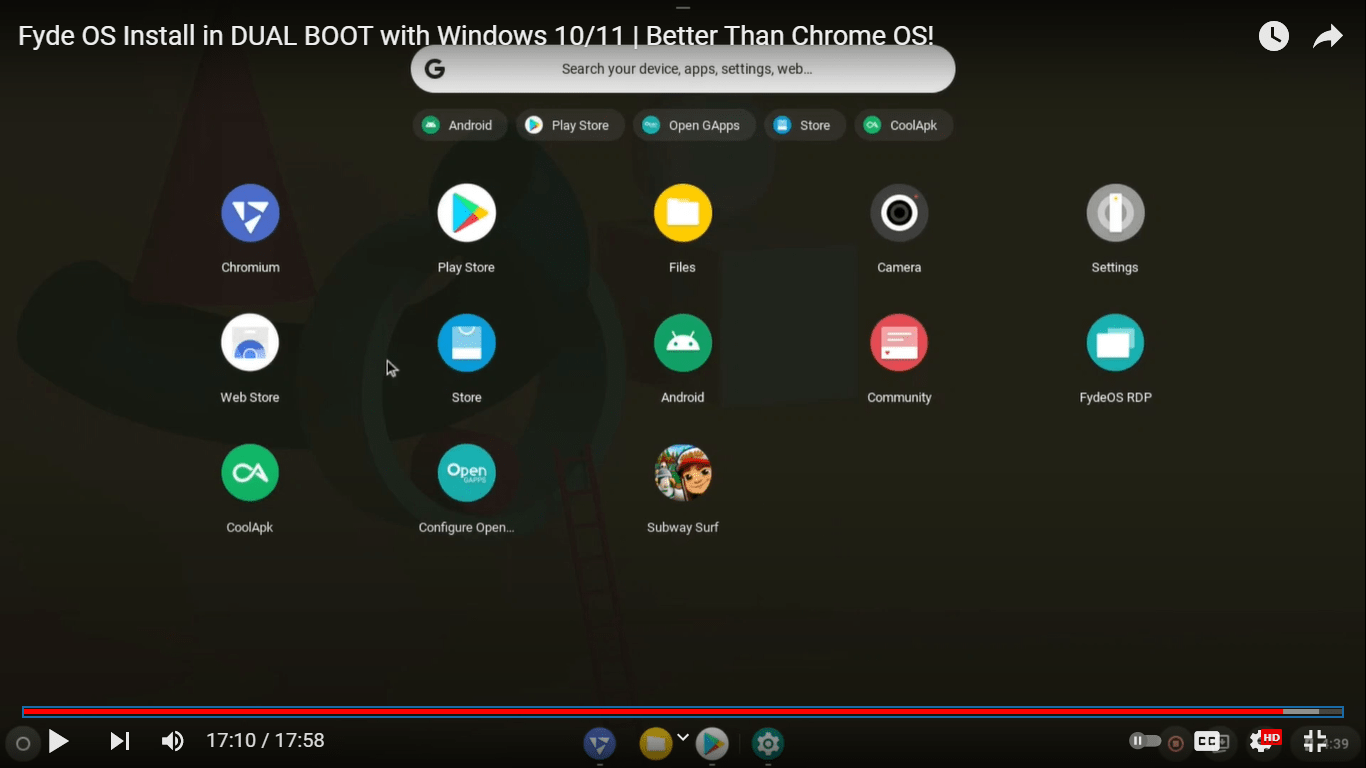Click the Google G logo in search bar
Screen dimensions: 1366x768
pos(434,69)
